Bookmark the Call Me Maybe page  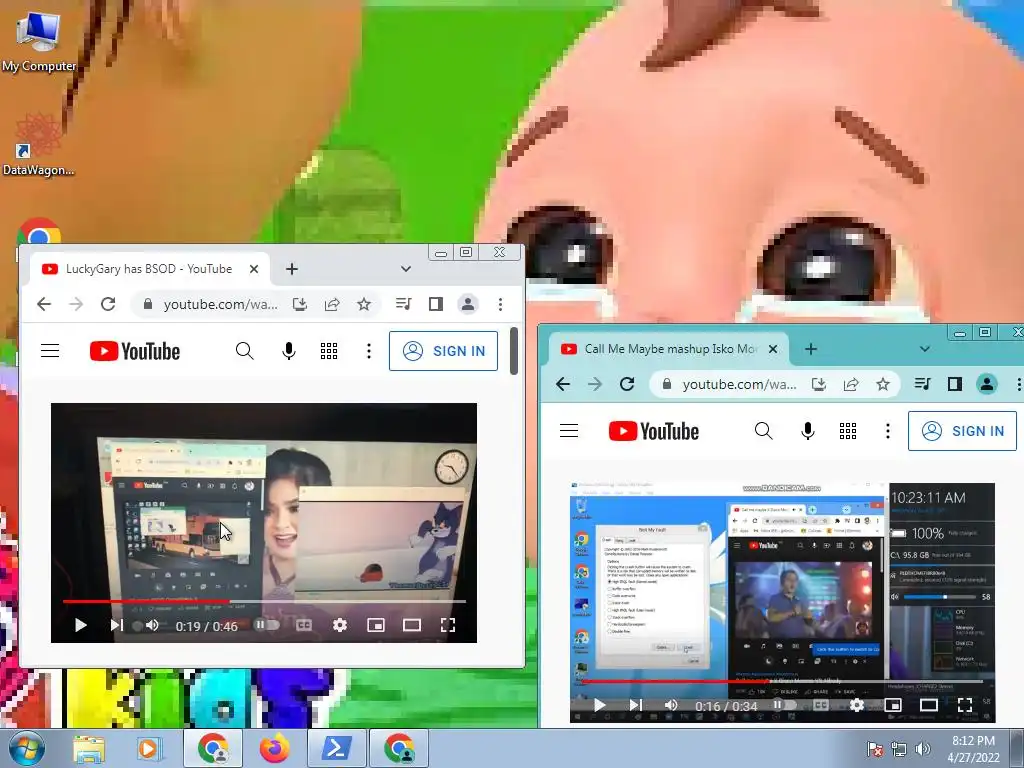pyautogui.click(x=883, y=384)
